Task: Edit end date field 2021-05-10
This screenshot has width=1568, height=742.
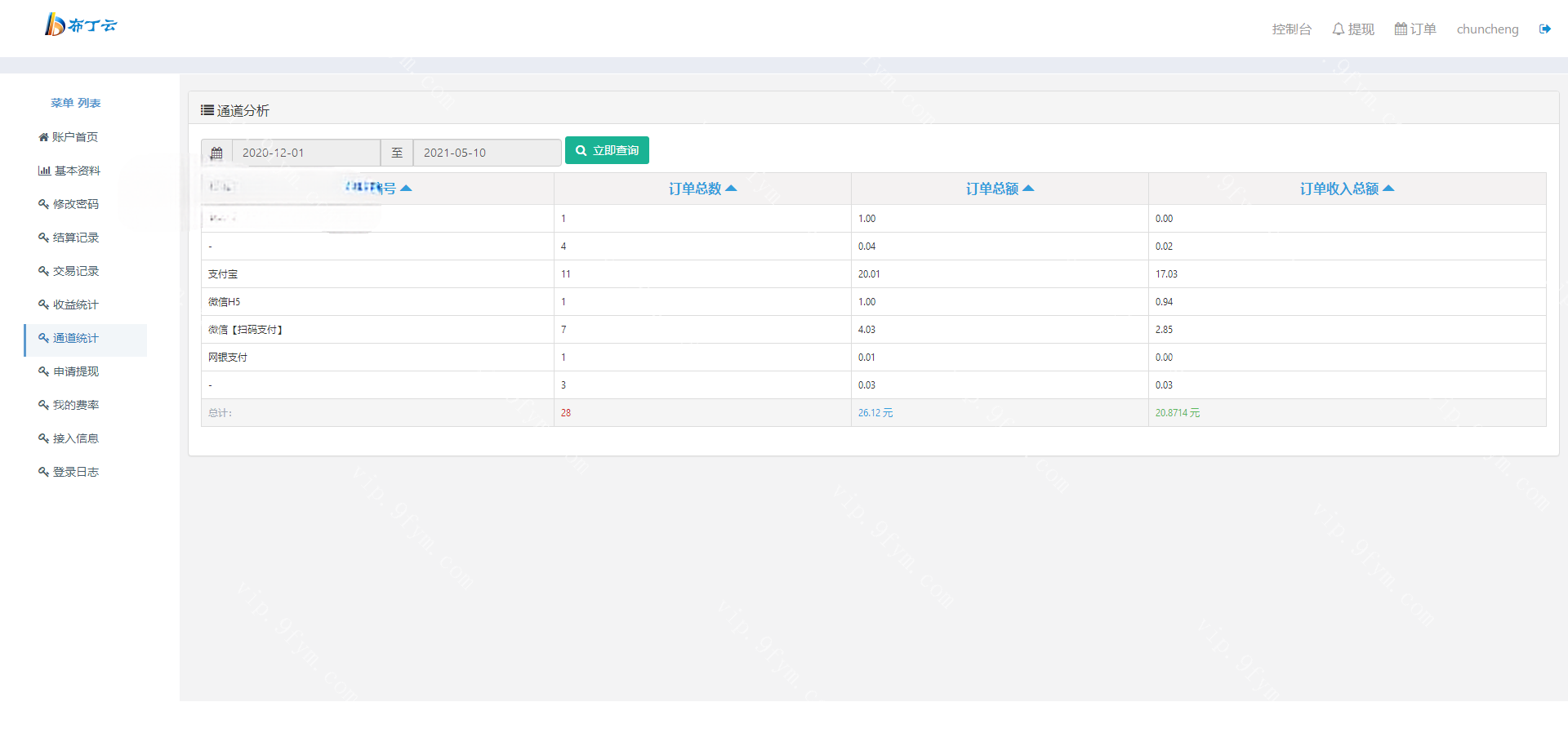Action: [487, 153]
